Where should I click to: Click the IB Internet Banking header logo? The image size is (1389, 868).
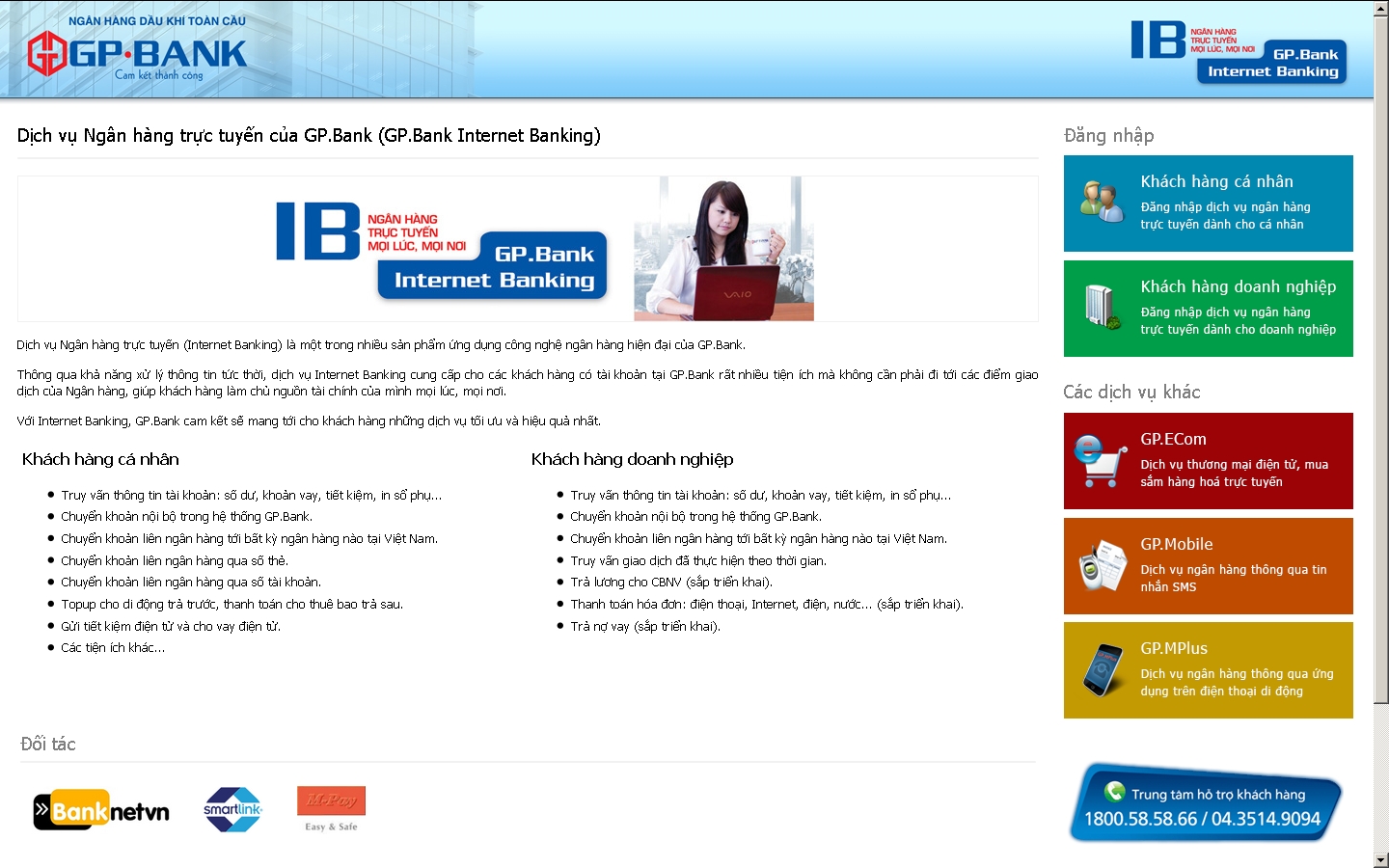(1239, 52)
